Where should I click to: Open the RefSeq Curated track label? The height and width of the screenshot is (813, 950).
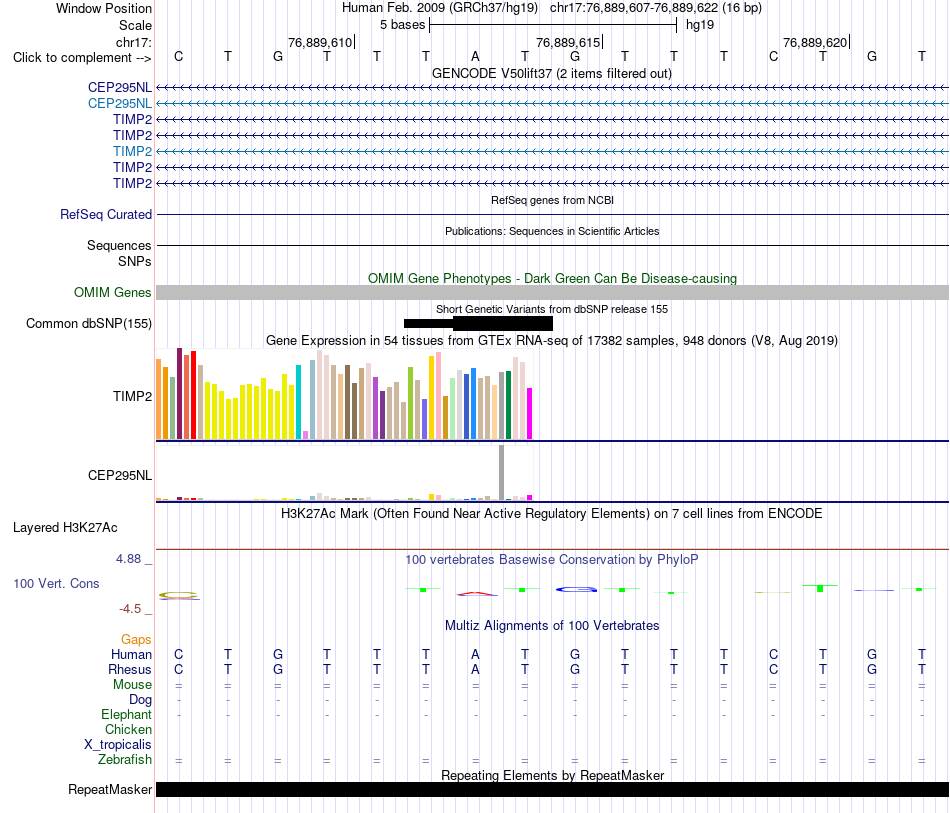pos(106,214)
